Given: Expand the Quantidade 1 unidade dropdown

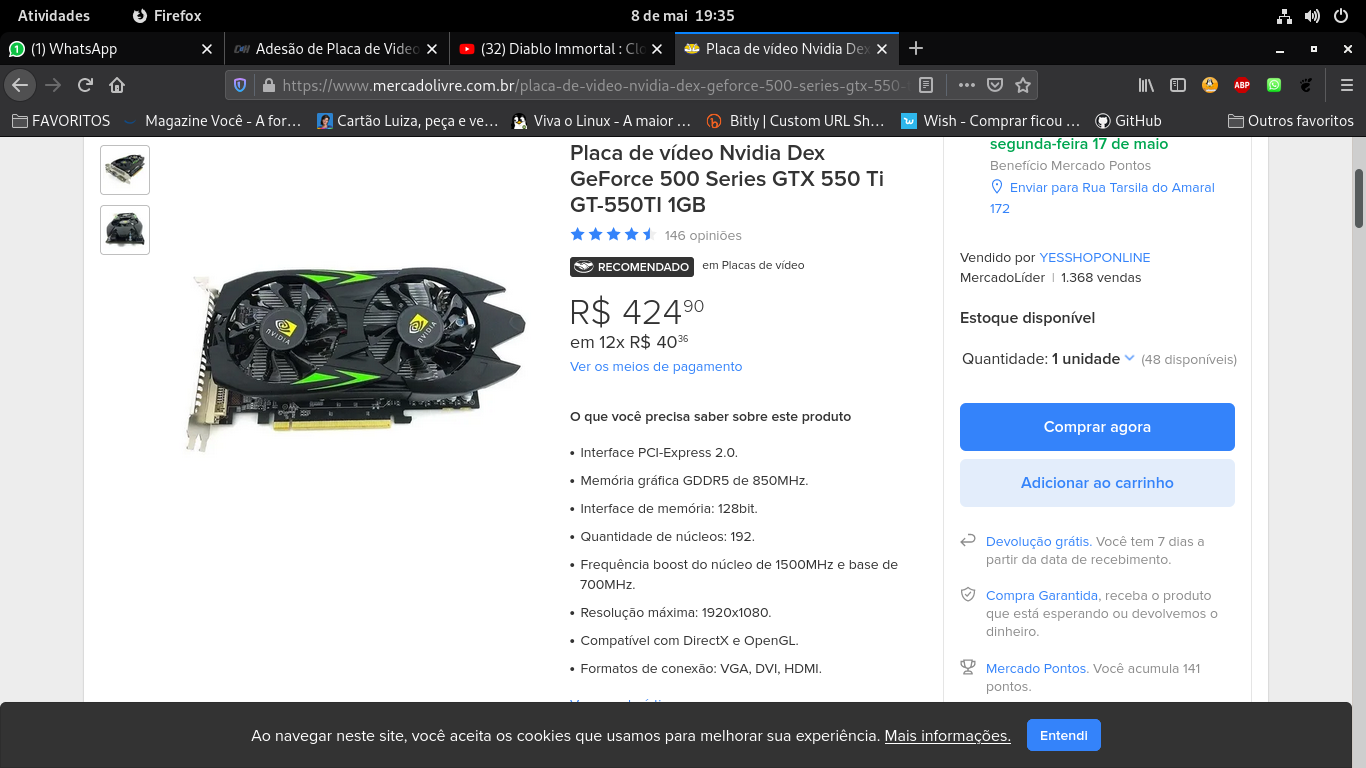Looking at the screenshot, I should point(1093,359).
